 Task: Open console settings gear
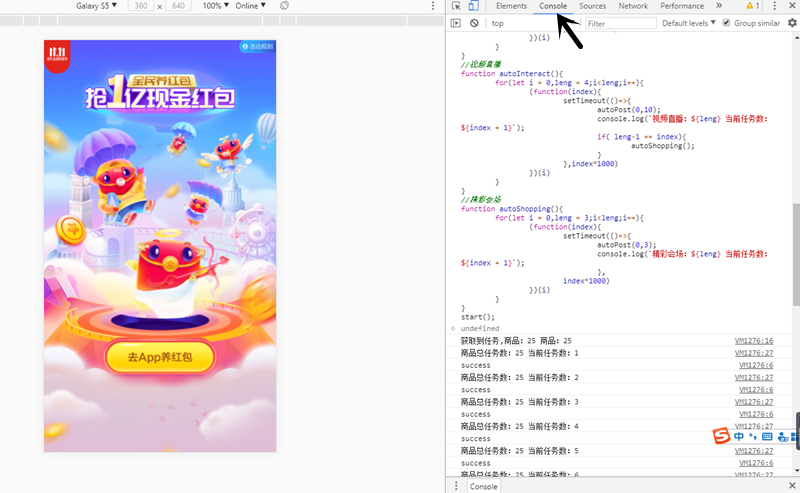pos(792,23)
